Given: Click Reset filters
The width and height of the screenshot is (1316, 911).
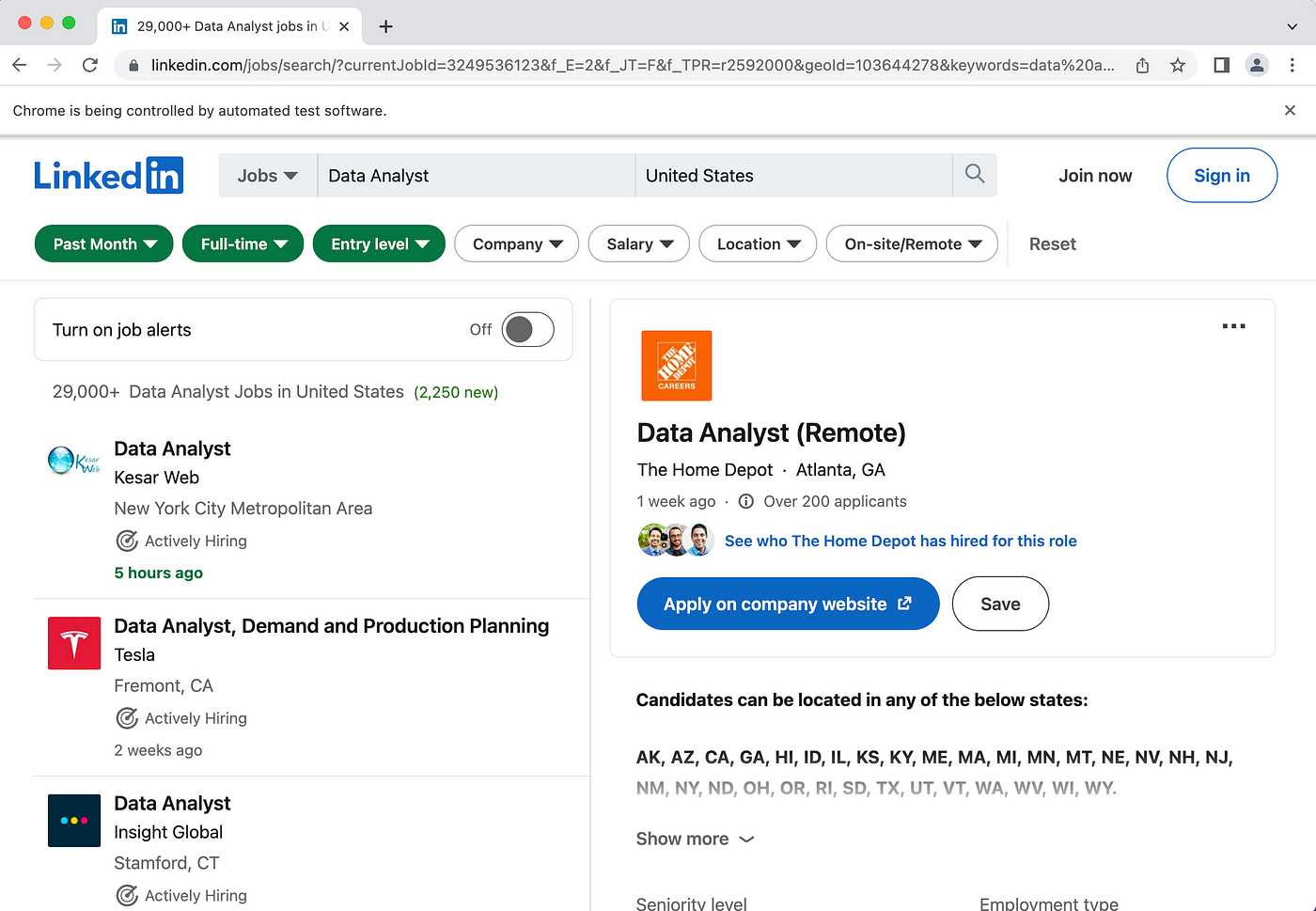Looking at the screenshot, I should pos(1052,243).
